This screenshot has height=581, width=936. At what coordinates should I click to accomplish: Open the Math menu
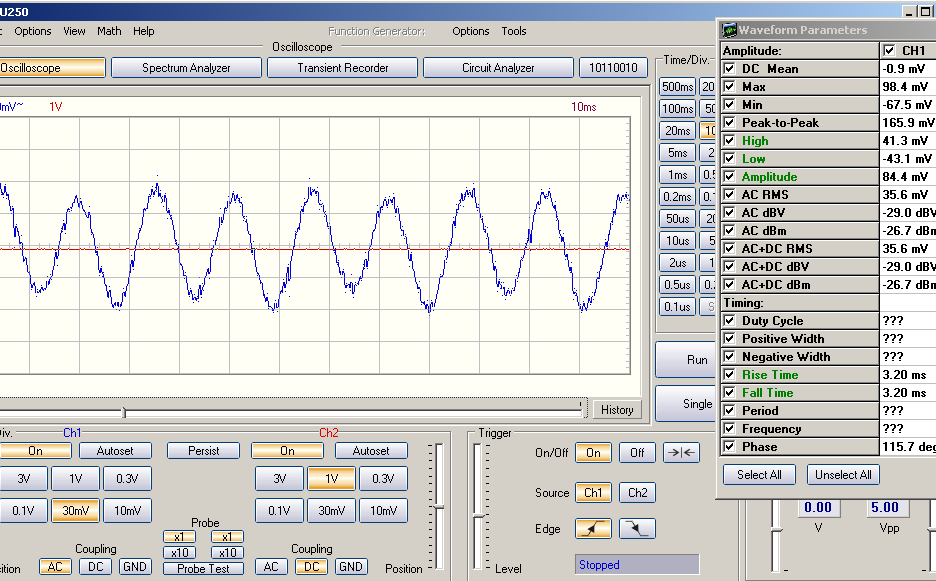(109, 31)
